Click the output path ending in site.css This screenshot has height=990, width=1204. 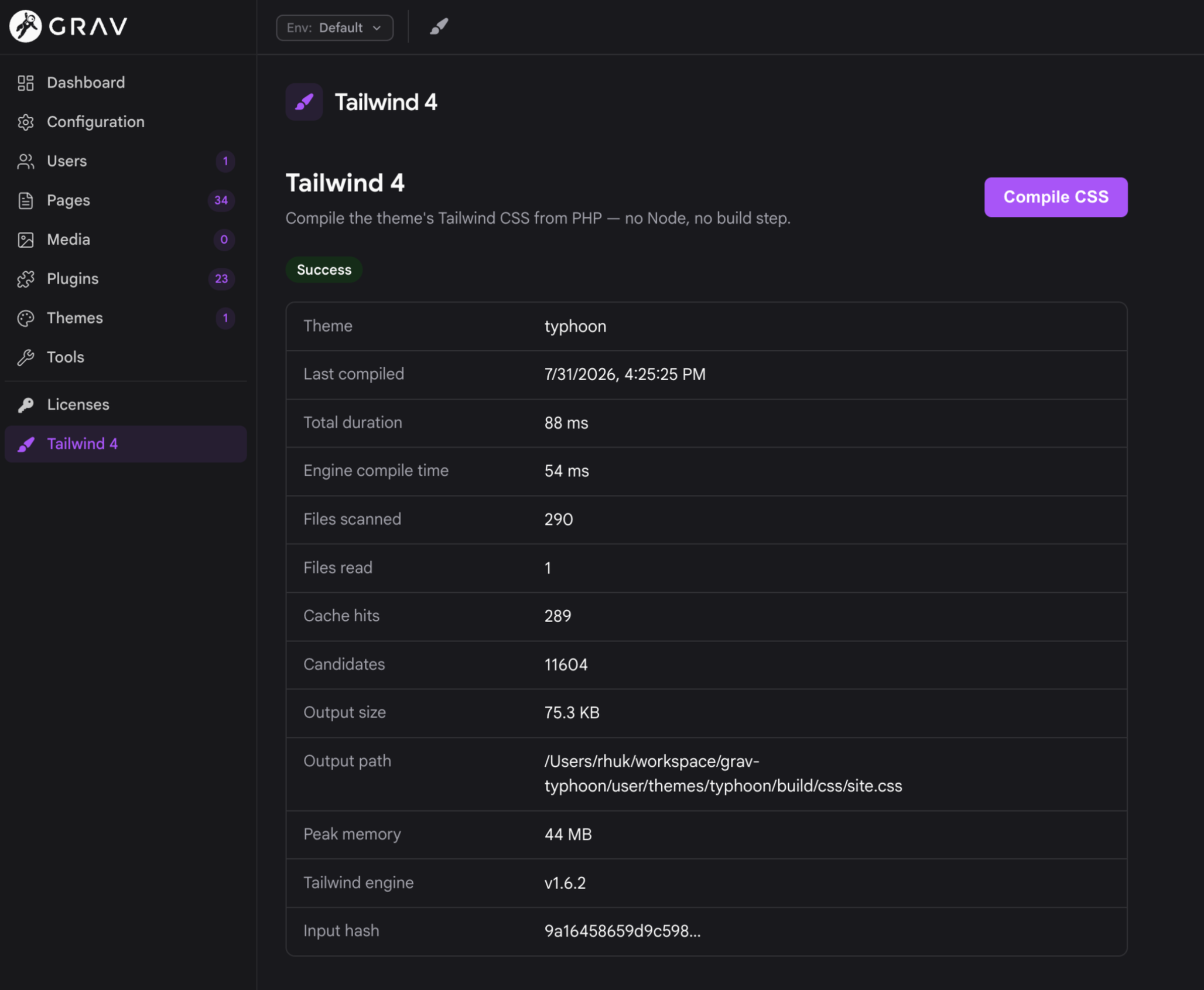(723, 774)
